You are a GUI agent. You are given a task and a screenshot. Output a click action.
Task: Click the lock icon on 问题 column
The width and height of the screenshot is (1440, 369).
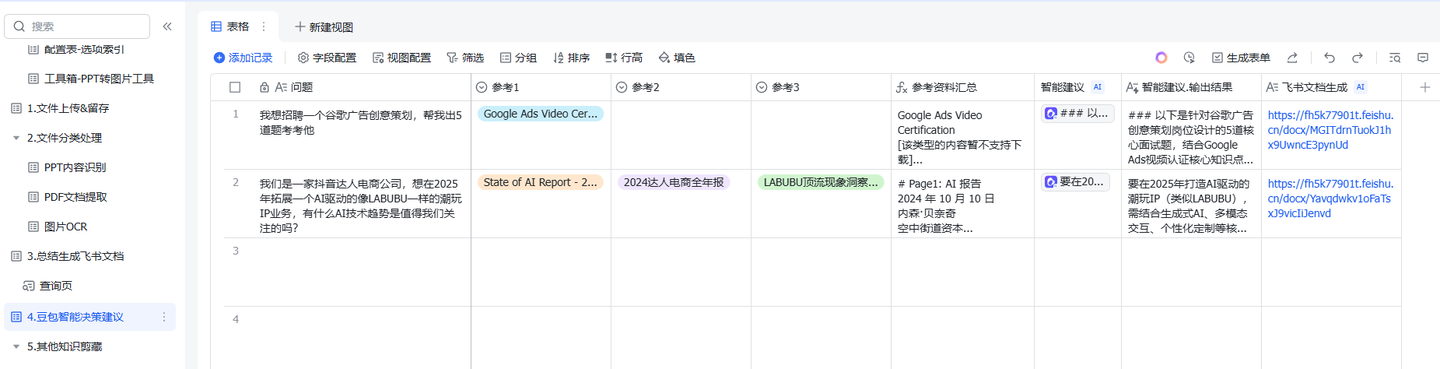(x=265, y=87)
